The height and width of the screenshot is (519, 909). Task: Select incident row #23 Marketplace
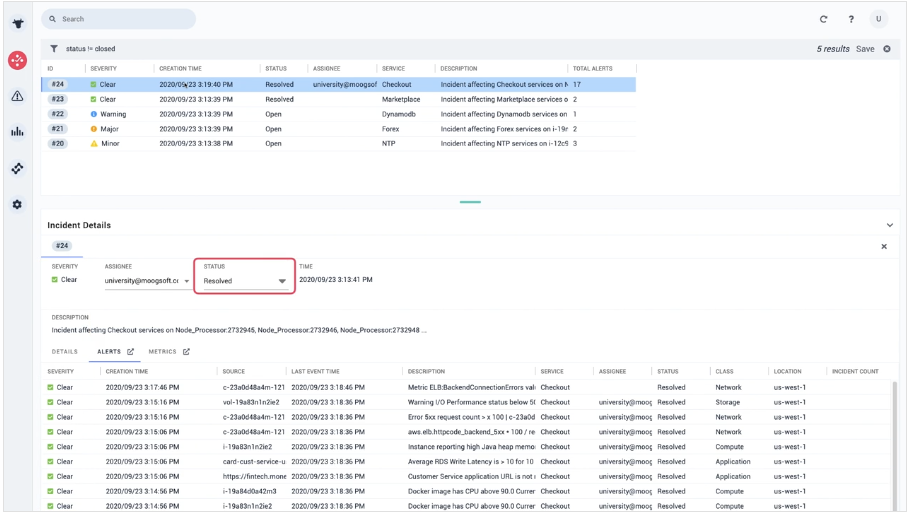339,99
